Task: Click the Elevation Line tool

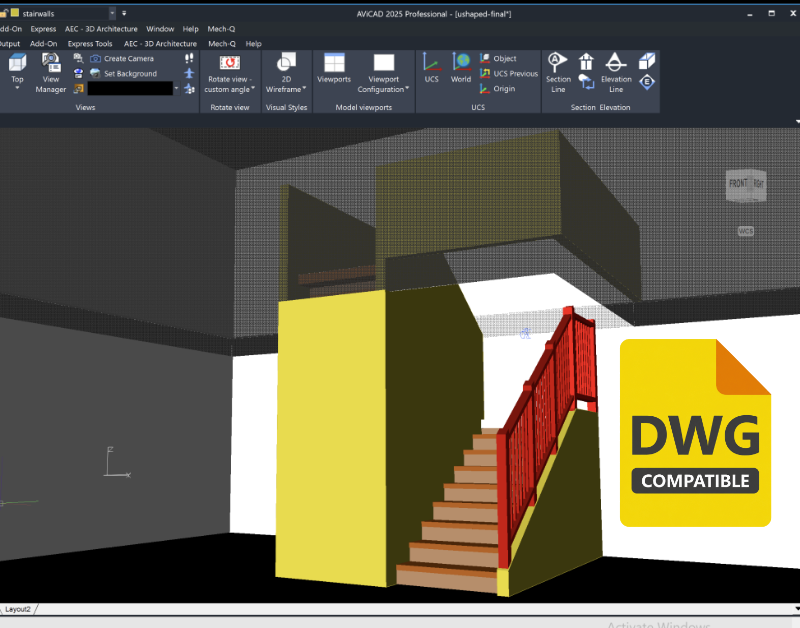Action: pyautogui.click(x=616, y=73)
